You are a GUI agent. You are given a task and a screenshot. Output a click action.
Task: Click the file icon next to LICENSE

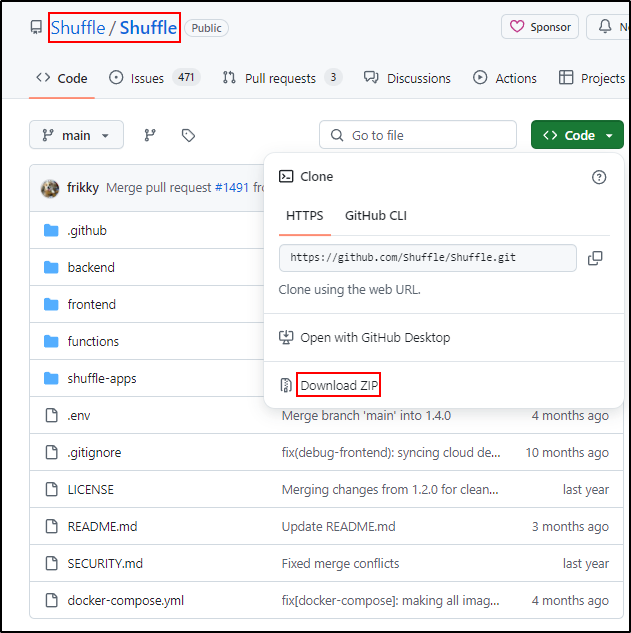[x=51, y=490]
